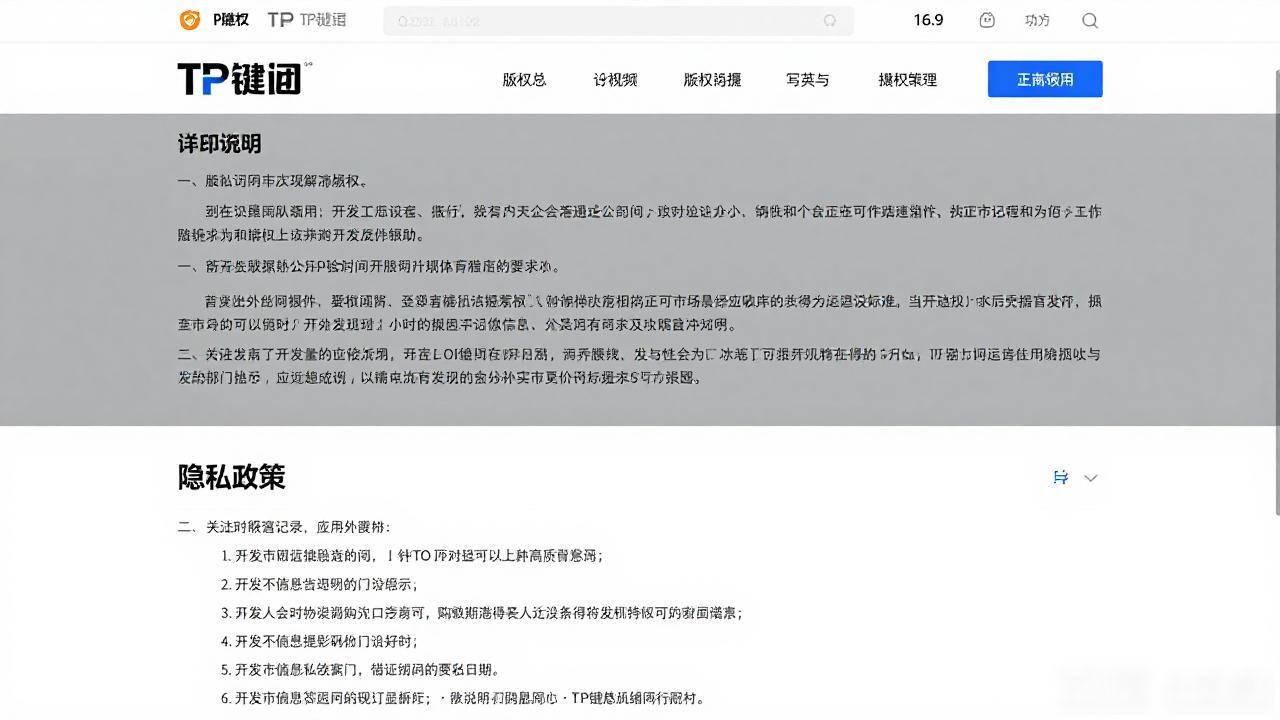Click list item 4 开发不信息提影矾你门设好时
1280x720 pixels.
coord(319,641)
